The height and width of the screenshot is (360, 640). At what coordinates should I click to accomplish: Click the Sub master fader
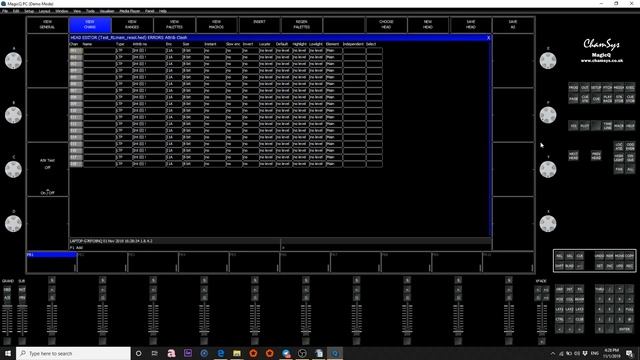click(22, 320)
